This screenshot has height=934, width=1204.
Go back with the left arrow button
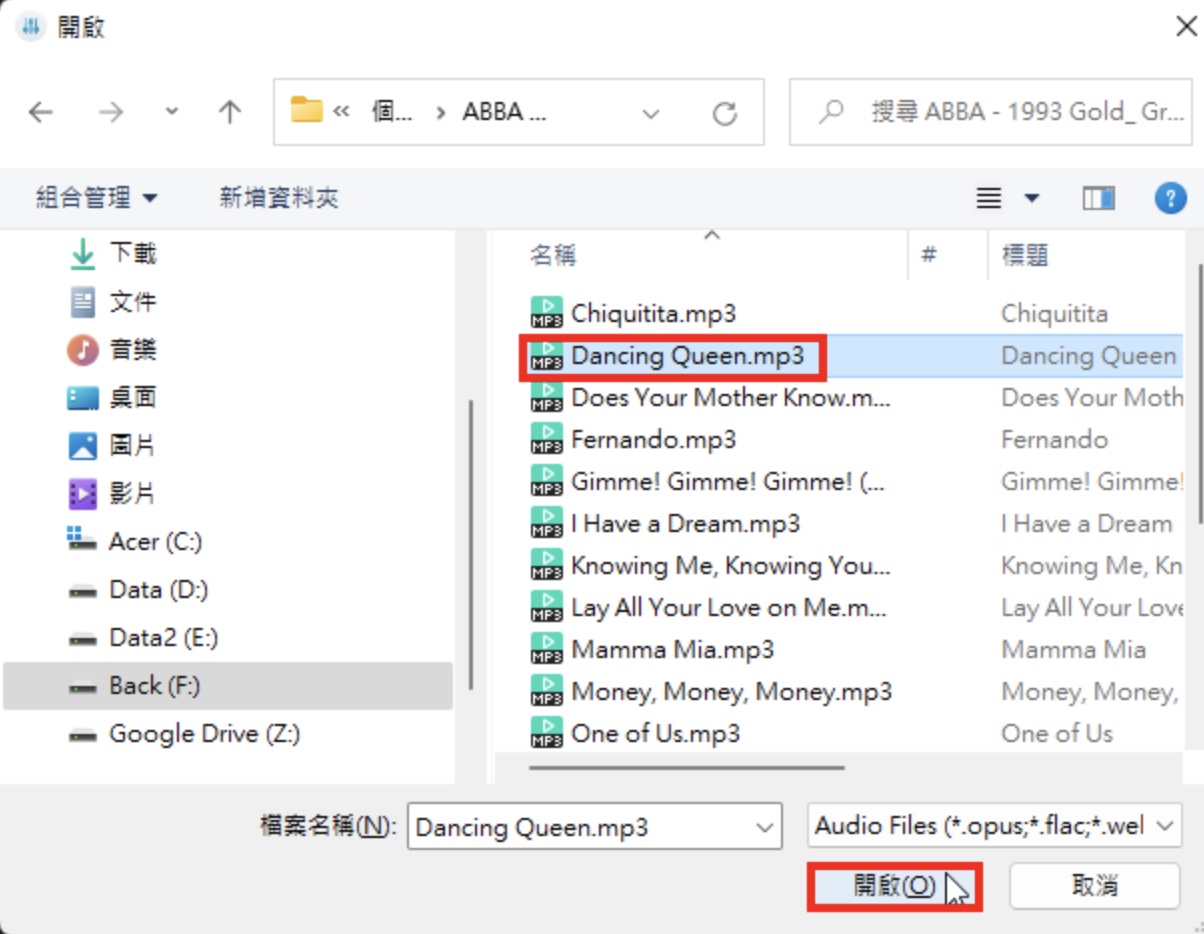click(41, 112)
